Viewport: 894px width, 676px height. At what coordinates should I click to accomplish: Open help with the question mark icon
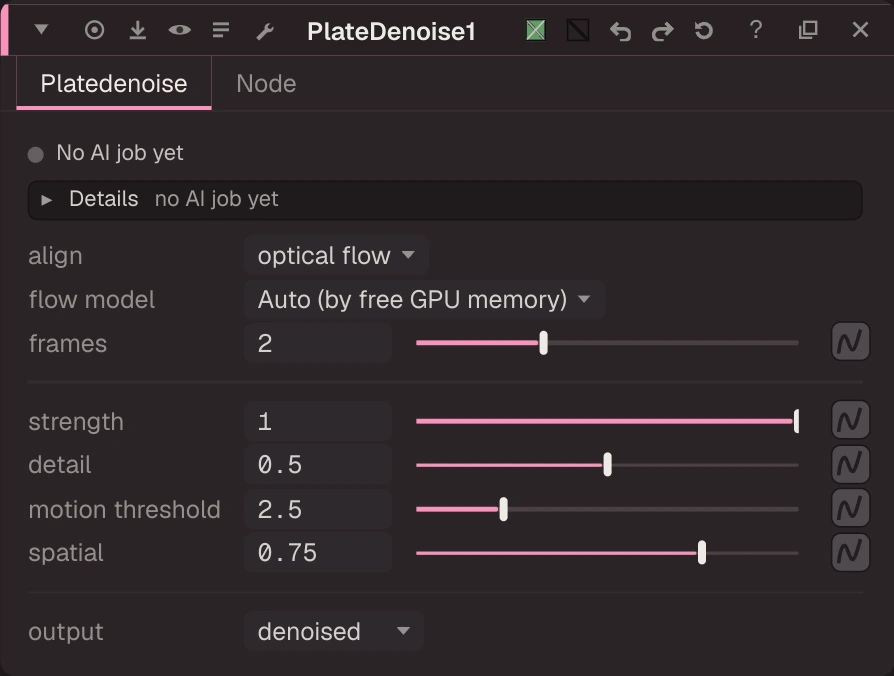755,30
